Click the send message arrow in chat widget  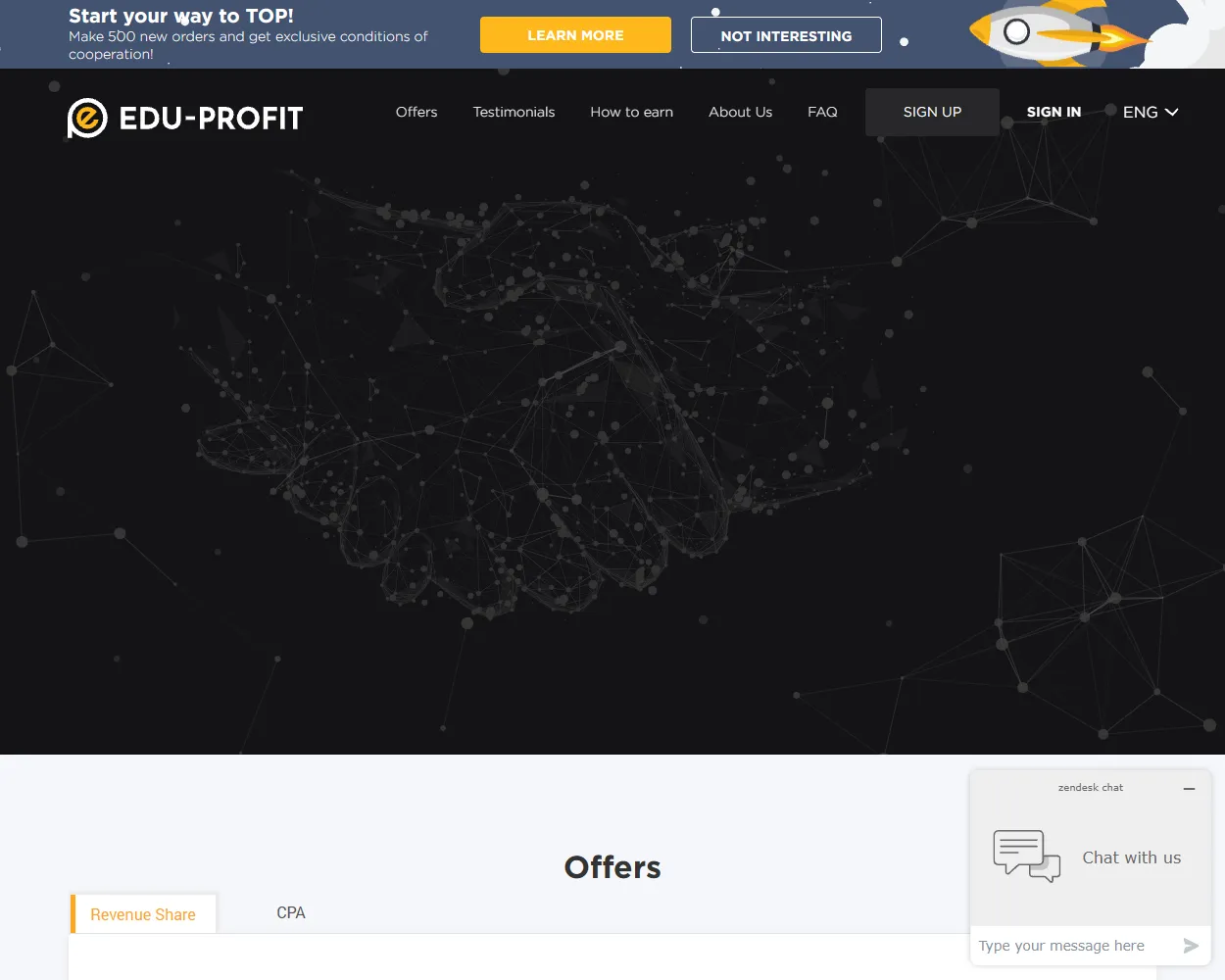pyautogui.click(x=1191, y=946)
